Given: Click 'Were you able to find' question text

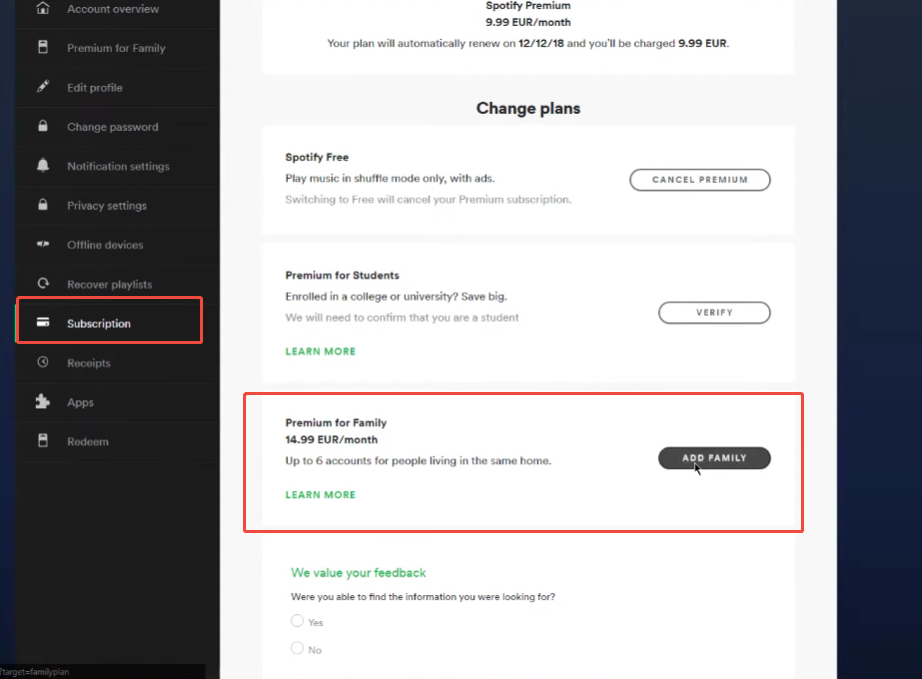Looking at the screenshot, I should coord(423,597).
